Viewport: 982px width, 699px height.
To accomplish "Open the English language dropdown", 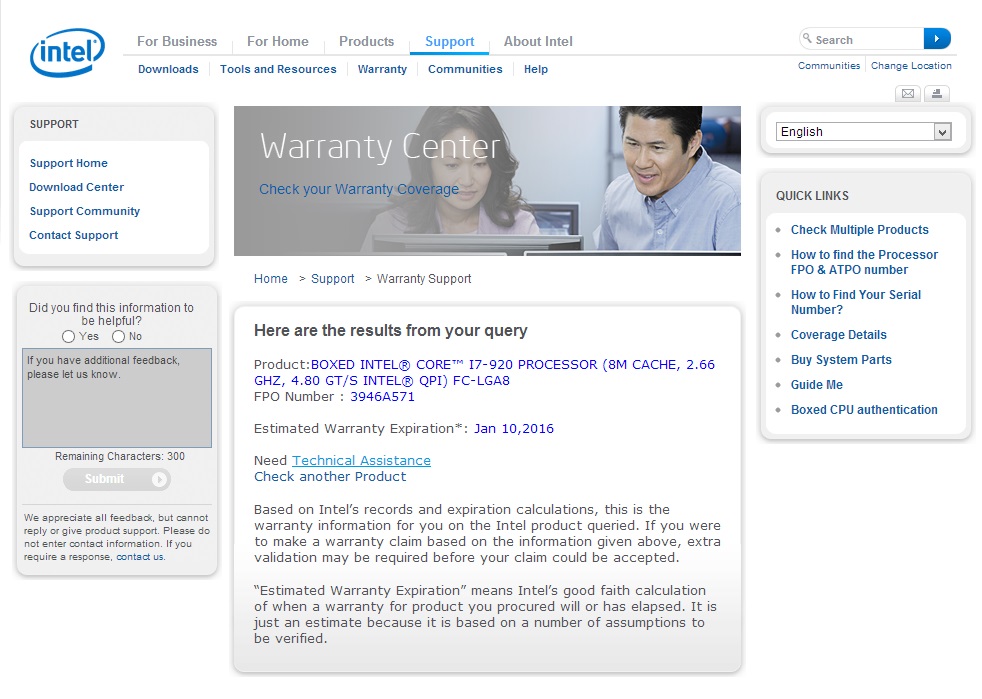I will (x=864, y=132).
